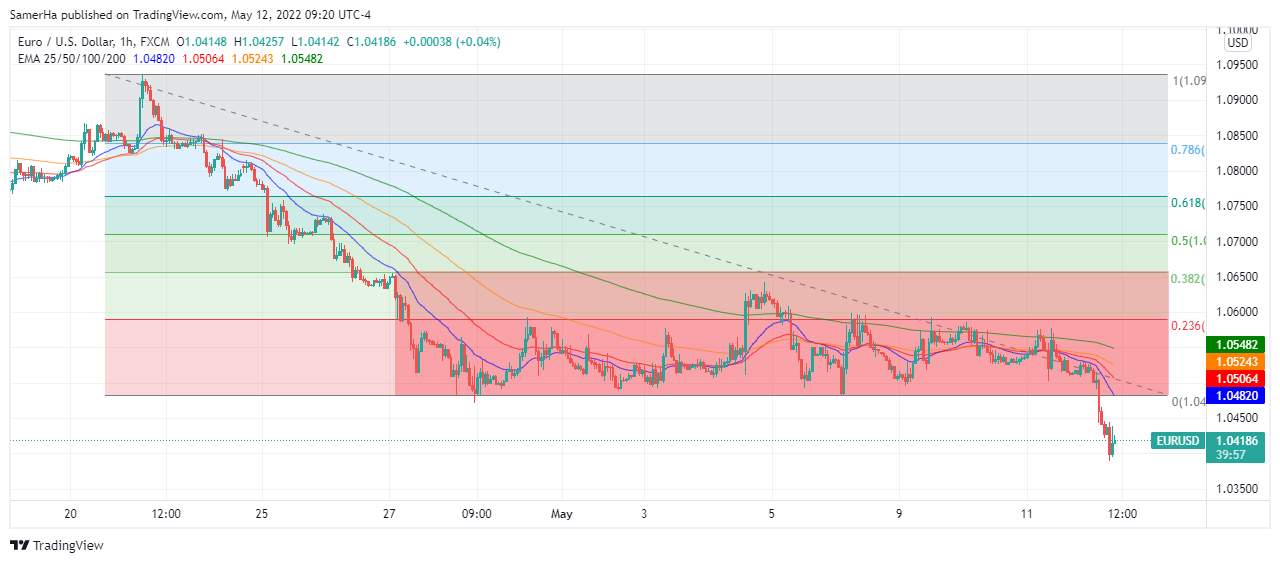
Task: Open the USD currency selector on price axis
Action: coord(1238,43)
